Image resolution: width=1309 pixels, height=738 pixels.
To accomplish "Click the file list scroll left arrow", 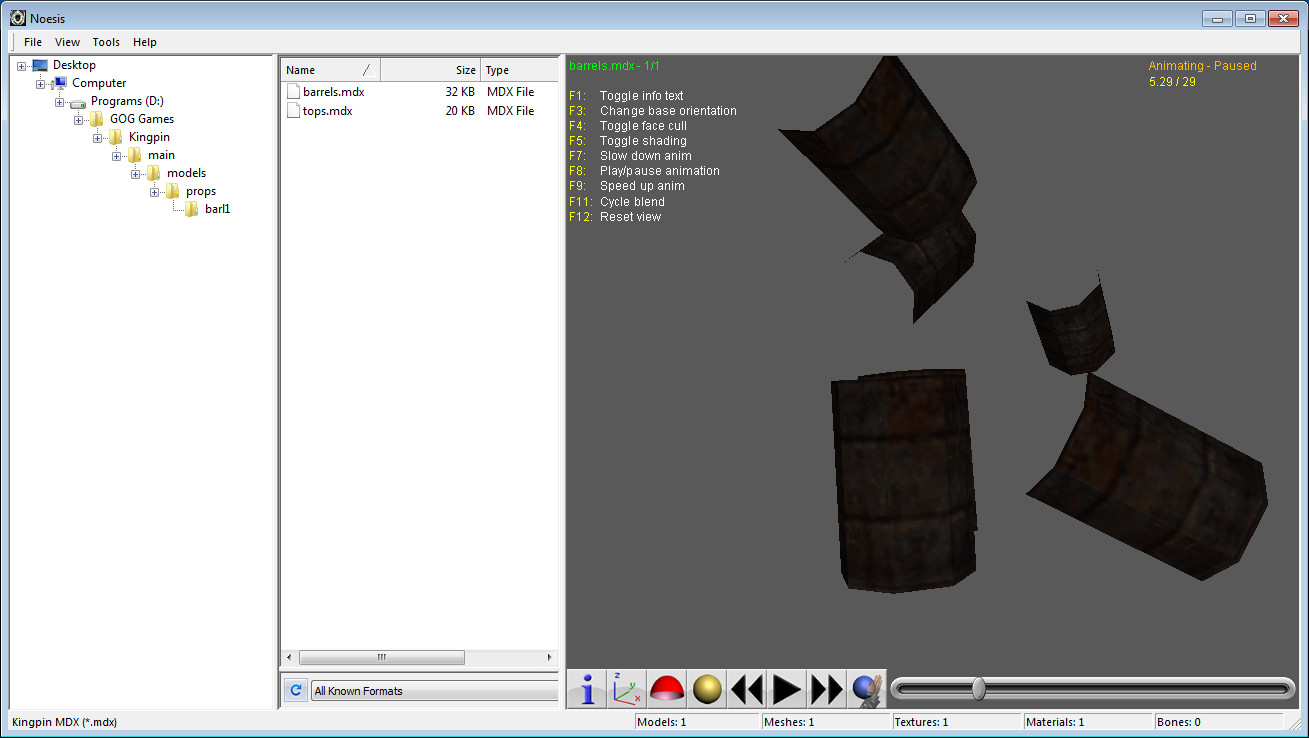I will [x=290, y=657].
